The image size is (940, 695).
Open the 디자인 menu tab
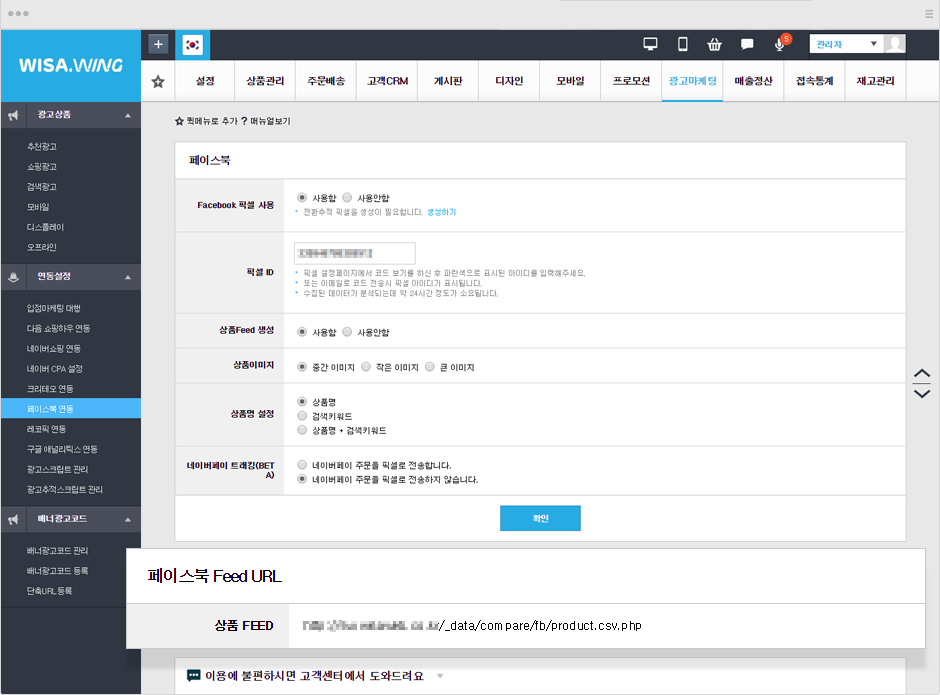click(x=509, y=81)
